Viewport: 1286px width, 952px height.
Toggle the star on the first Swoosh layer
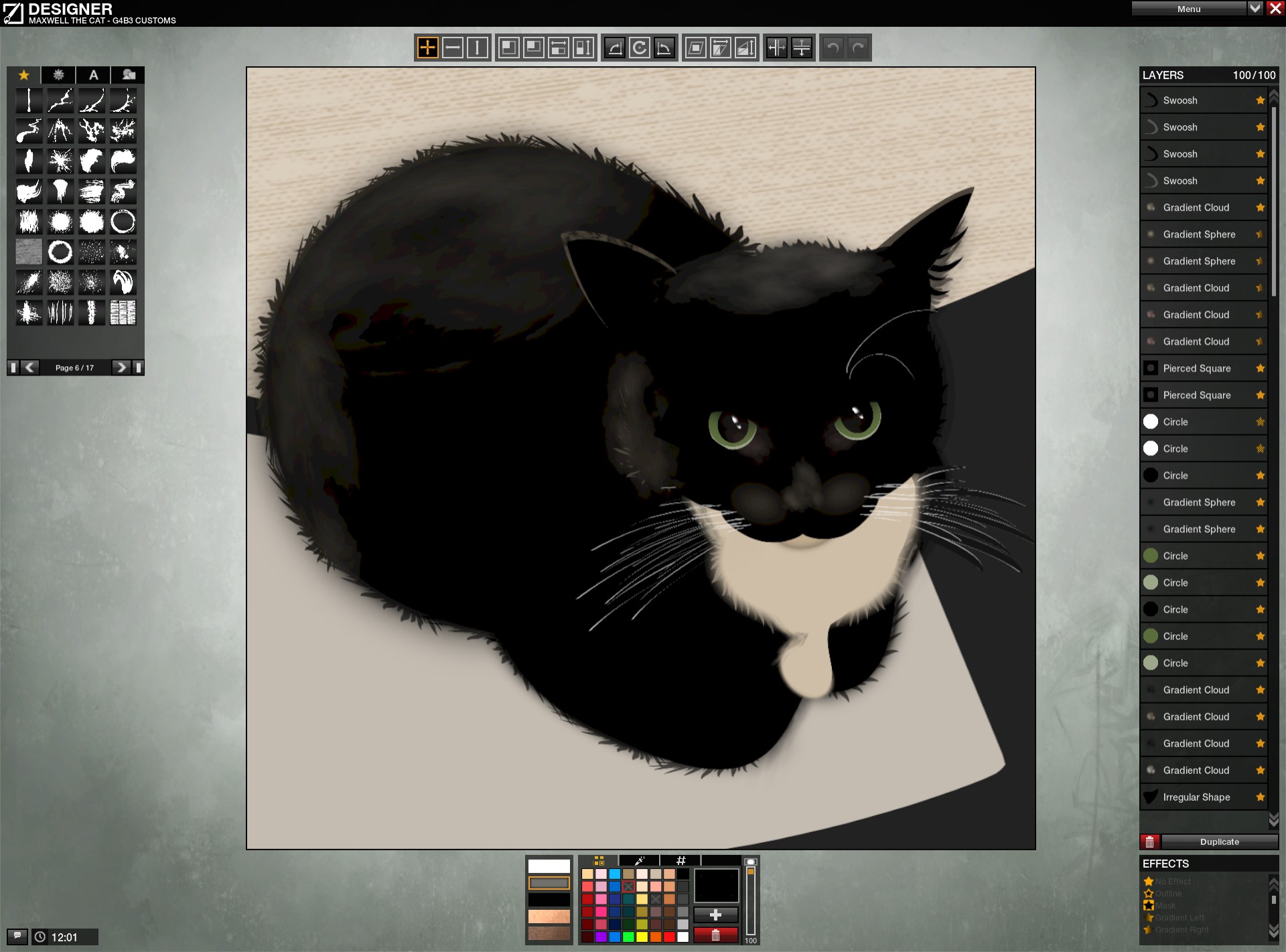tap(1260, 100)
